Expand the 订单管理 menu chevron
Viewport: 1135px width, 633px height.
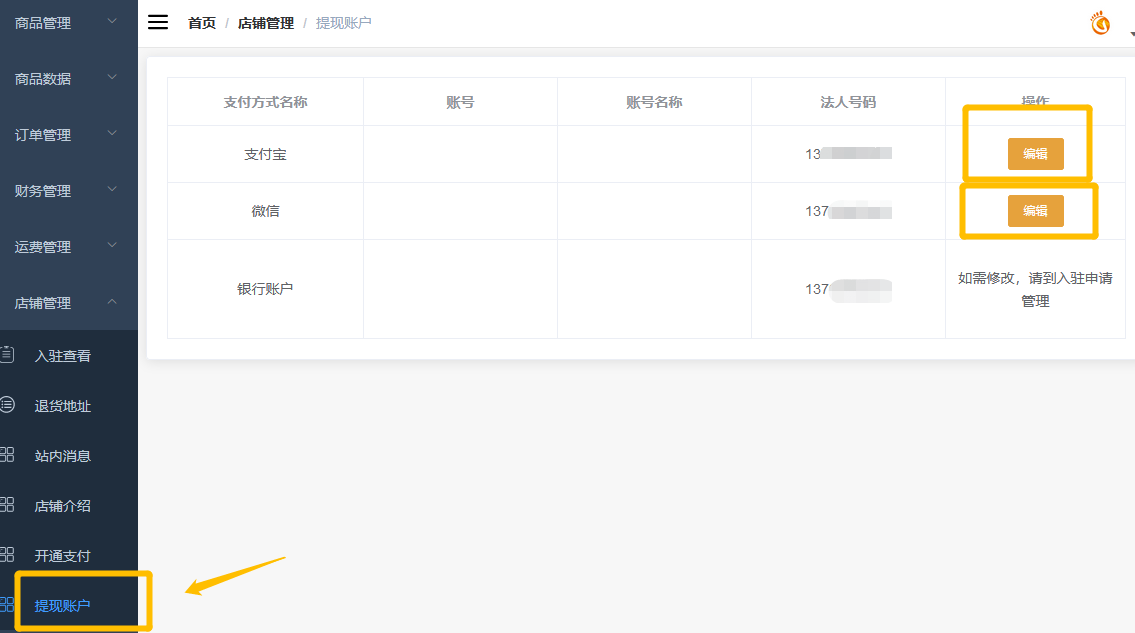(112, 133)
